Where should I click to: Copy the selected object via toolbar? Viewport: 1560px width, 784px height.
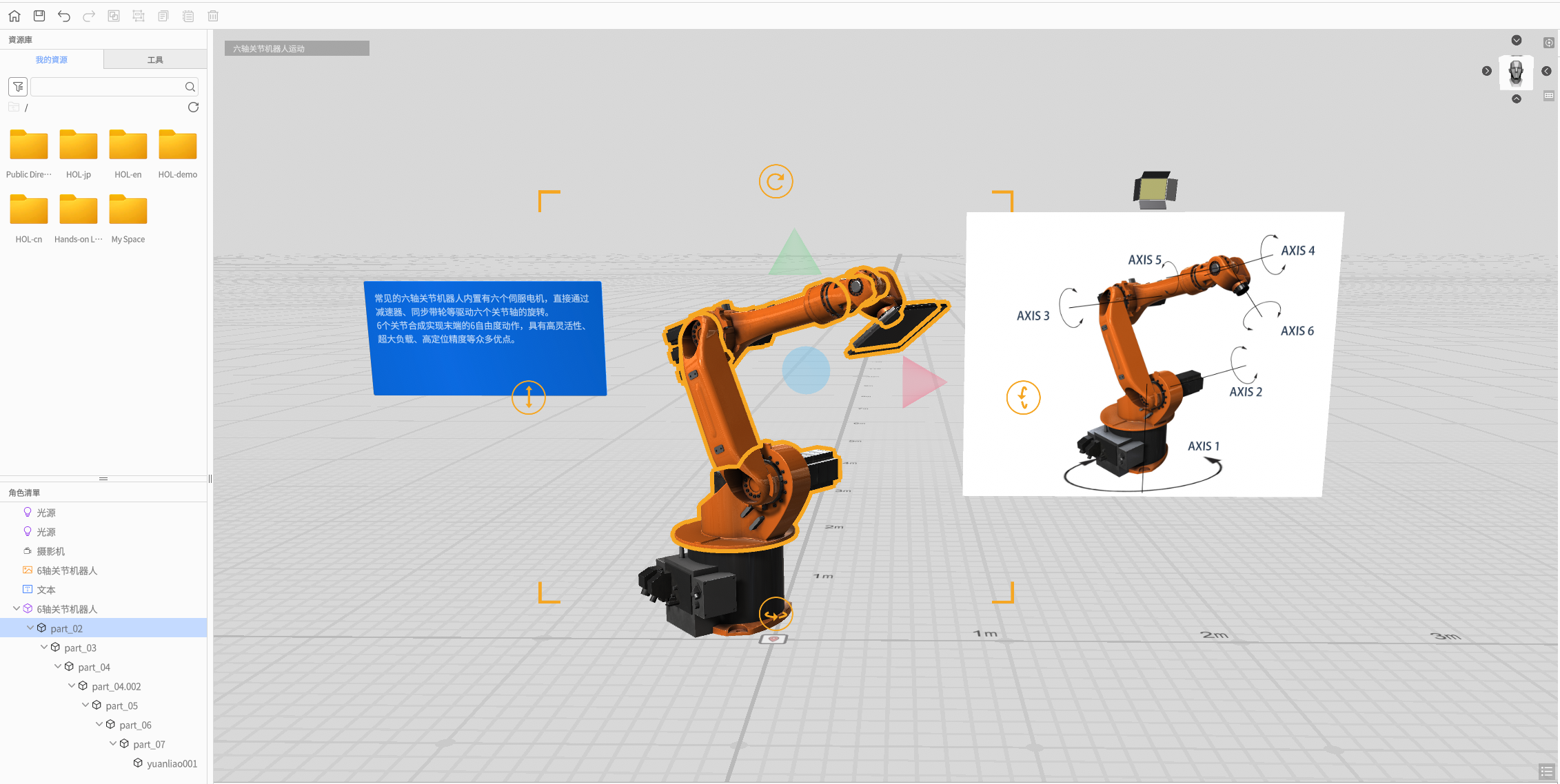click(163, 15)
